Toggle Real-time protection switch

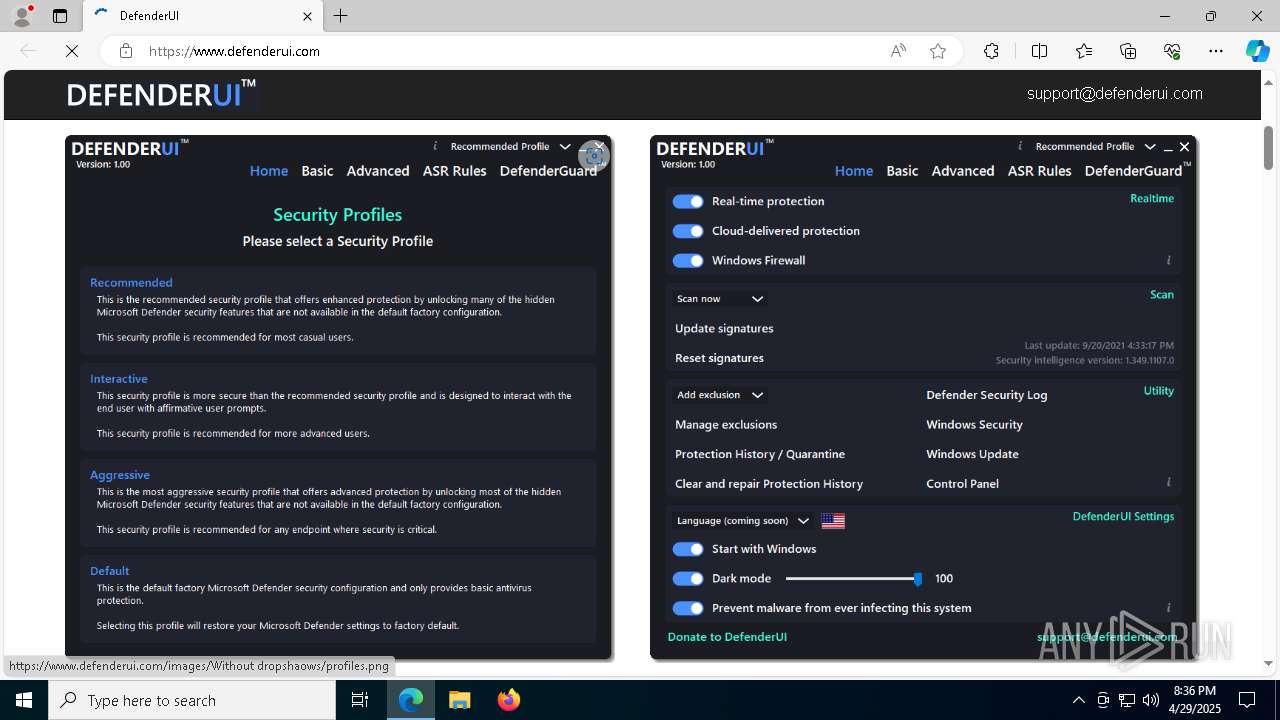(x=688, y=201)
